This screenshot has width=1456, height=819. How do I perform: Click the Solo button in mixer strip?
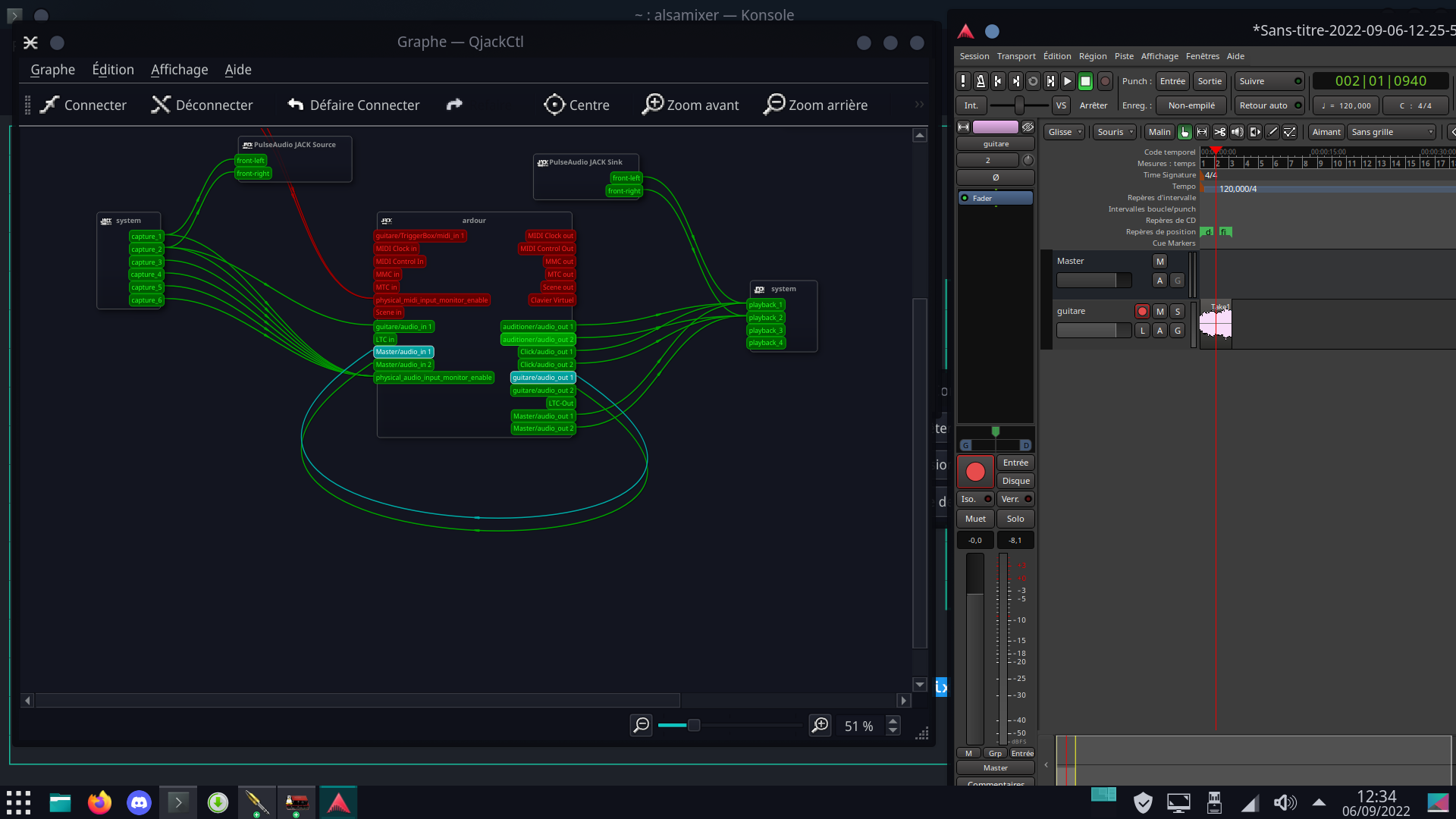click(1015, 519)
